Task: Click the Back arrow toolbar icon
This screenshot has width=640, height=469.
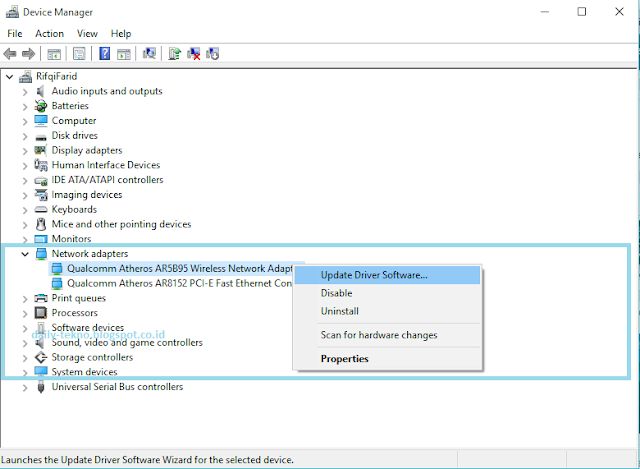Action: [x=10, y=53]
